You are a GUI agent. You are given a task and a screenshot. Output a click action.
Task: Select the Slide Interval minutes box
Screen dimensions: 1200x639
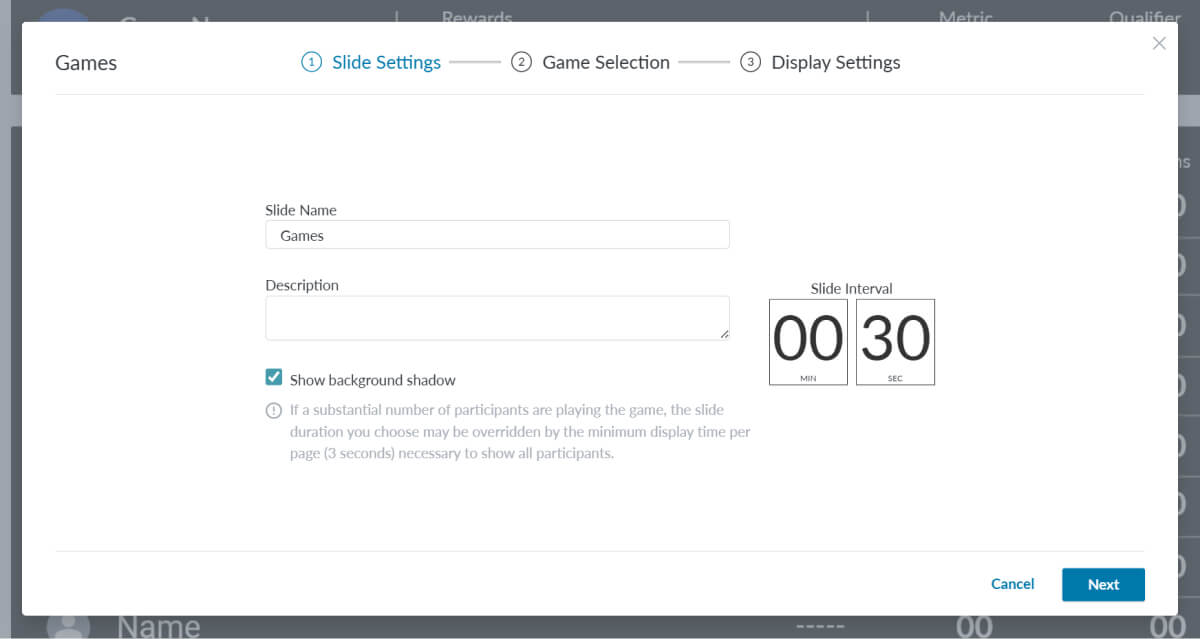pos(808,341)
